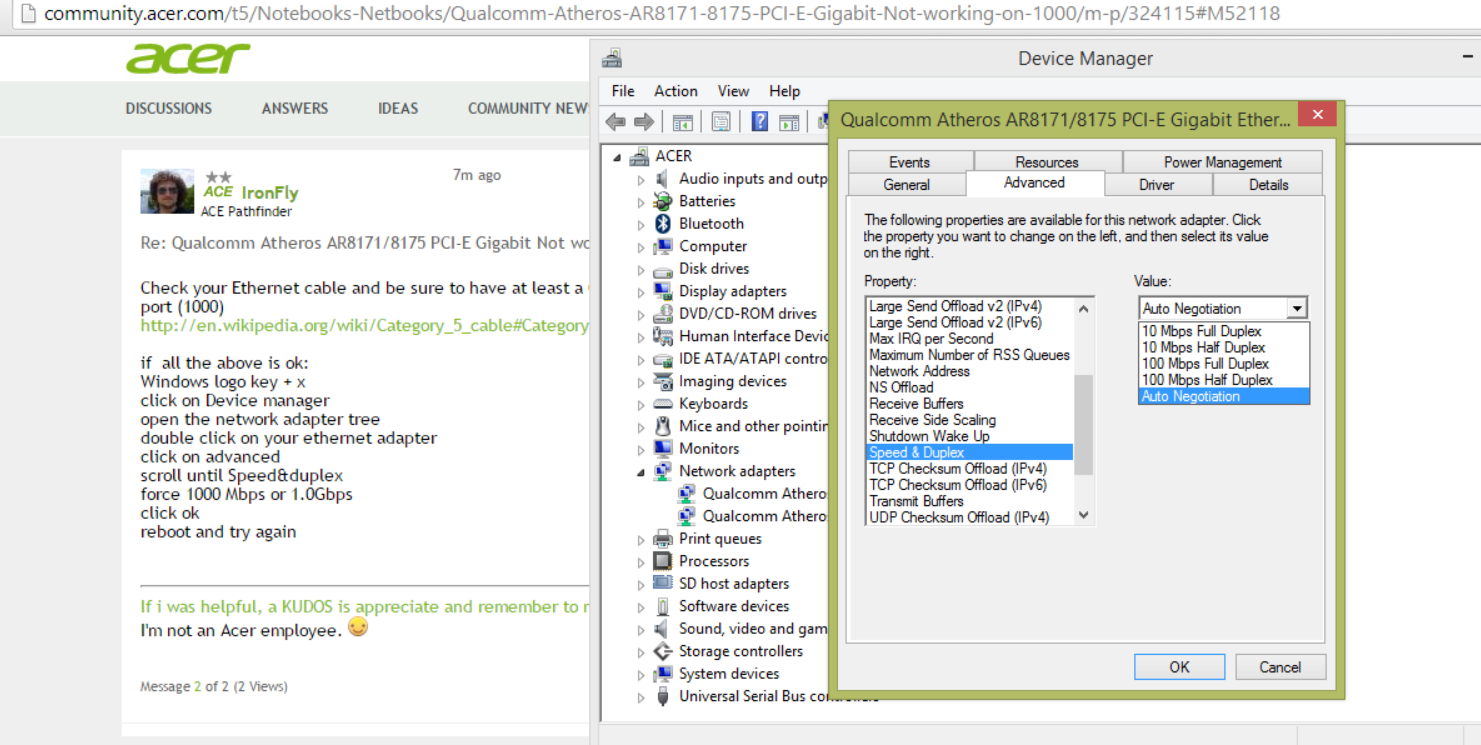Open the Value combo box dropdown arrow
The width and height of the screenshot is (1481, 745).
click(x=1297, y=309)
